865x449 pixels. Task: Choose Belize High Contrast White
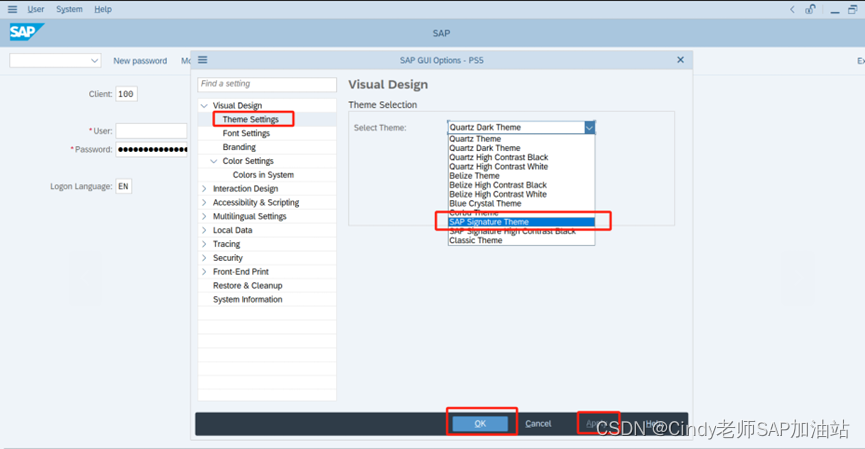[x=521, y=194]
